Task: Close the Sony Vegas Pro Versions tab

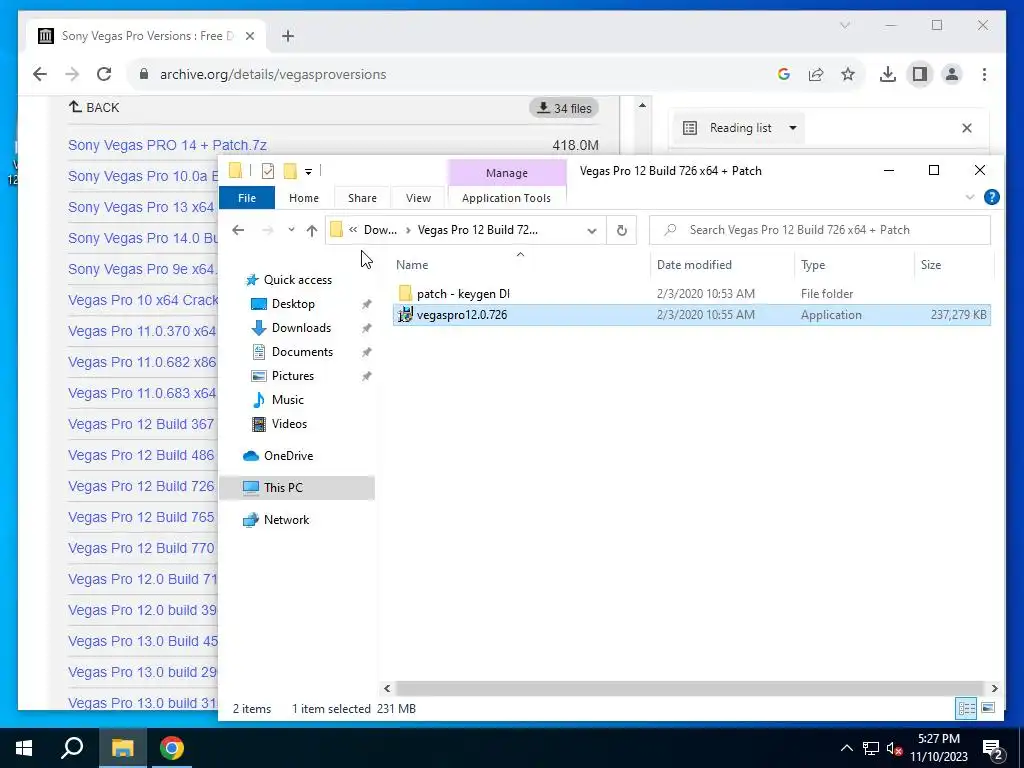Action: tap(249, 36)
